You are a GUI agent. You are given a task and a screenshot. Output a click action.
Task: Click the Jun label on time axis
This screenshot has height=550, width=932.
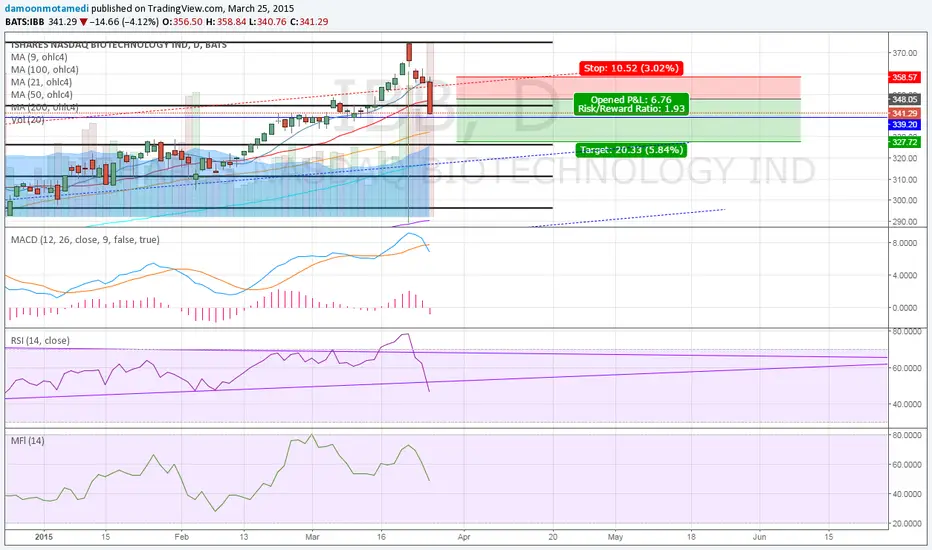[759, 537]
